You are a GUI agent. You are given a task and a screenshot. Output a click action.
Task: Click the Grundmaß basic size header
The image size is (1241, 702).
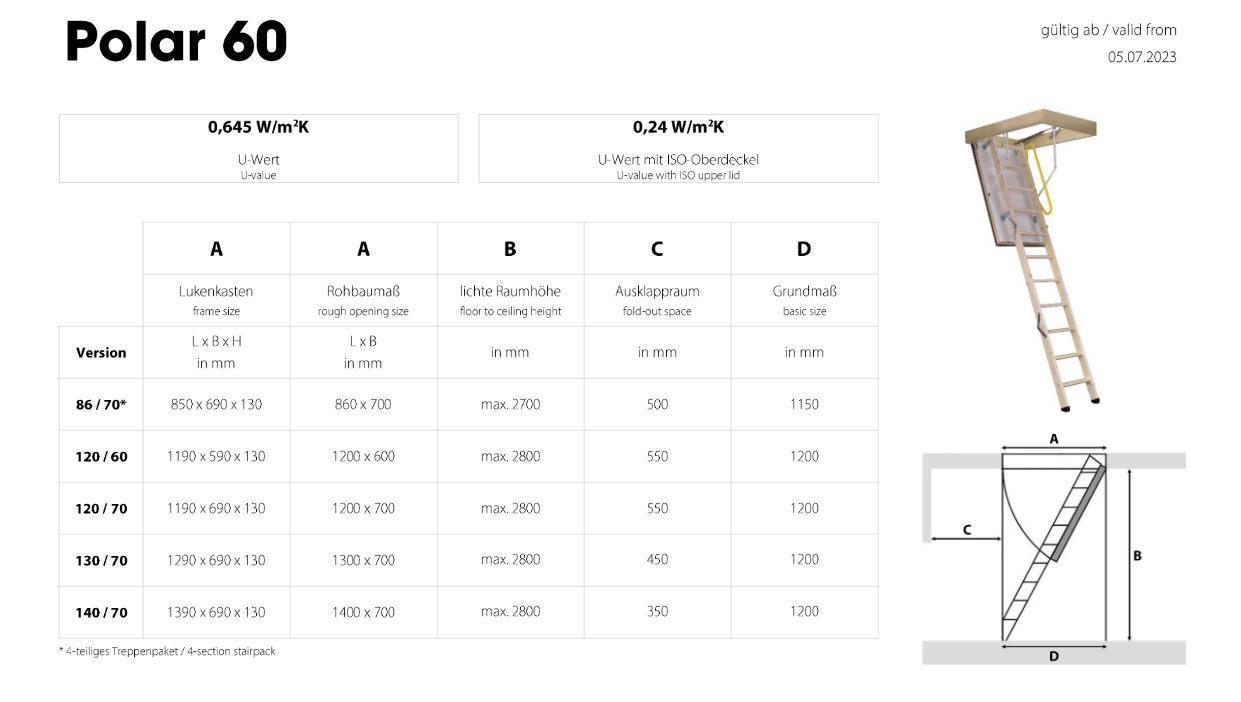click(804, 299)
